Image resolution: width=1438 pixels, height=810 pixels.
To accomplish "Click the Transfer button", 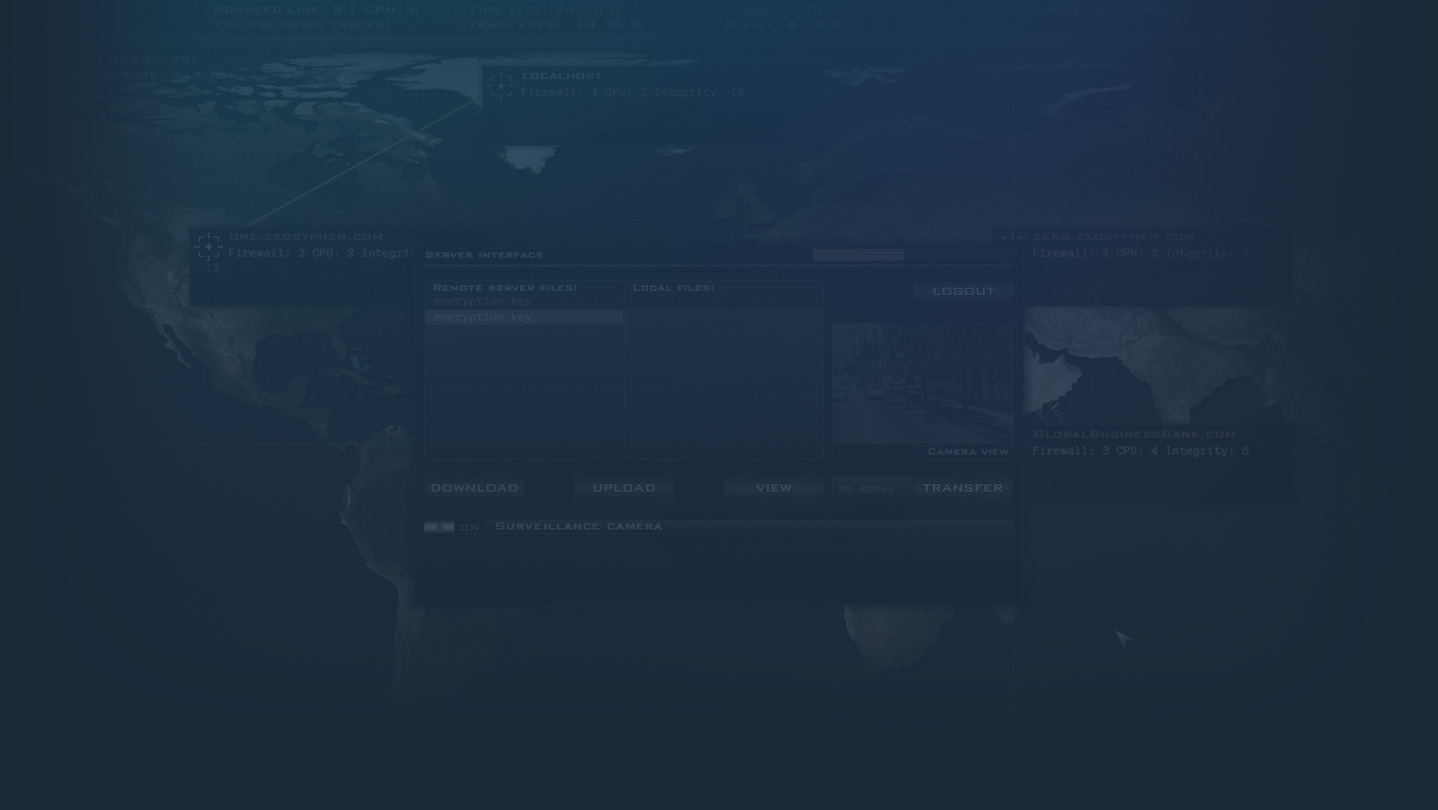I will coord(962,488).
